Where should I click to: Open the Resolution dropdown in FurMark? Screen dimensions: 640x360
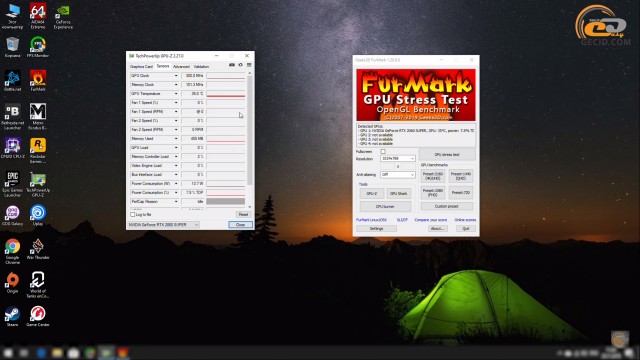point(398,158)
